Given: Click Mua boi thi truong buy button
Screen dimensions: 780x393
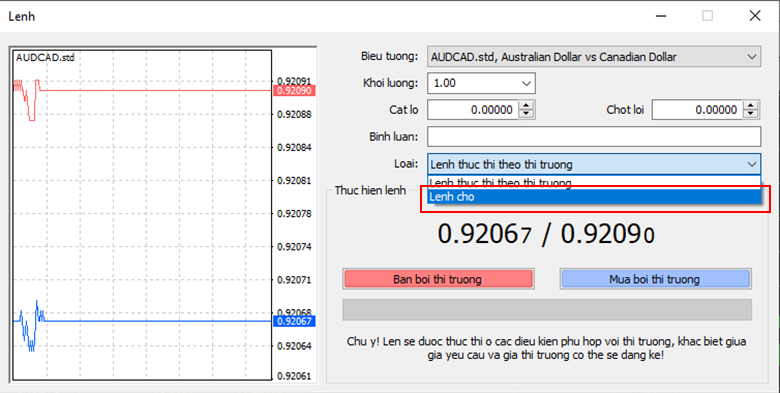Looking at the screenshot, I should [655, 279].
